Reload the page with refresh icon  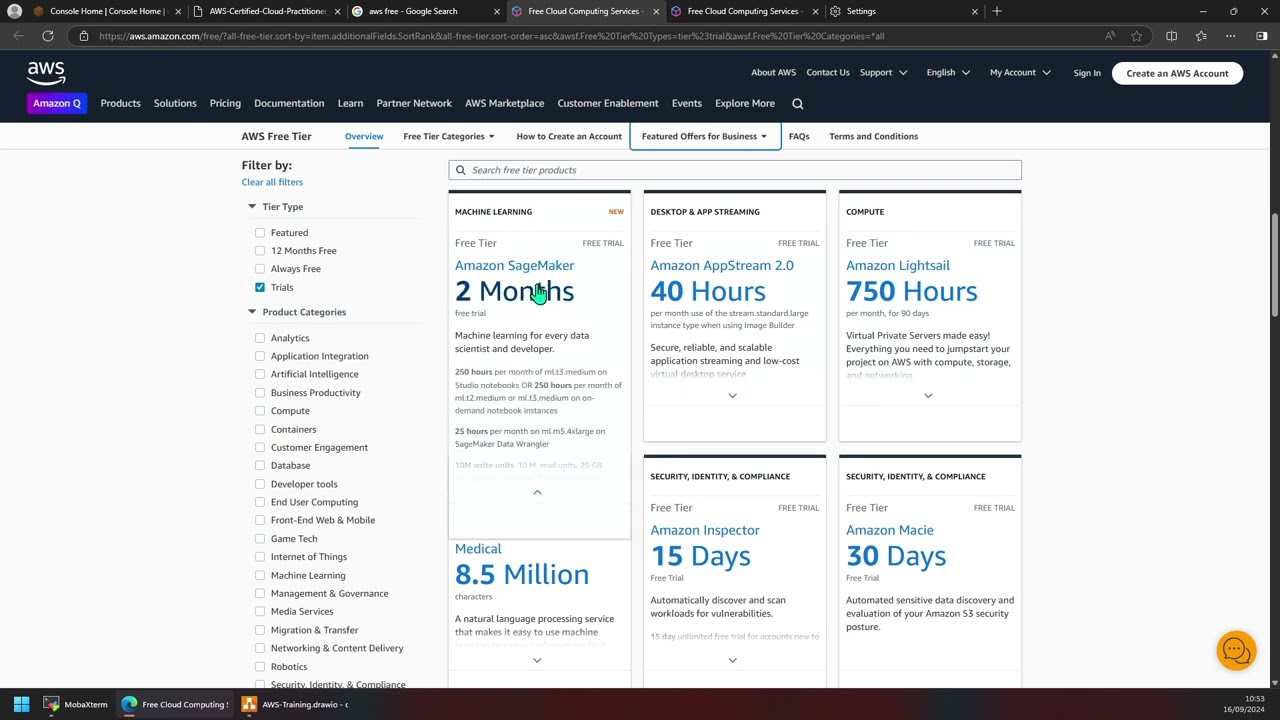pyautogui.click(x=47, y=36)
